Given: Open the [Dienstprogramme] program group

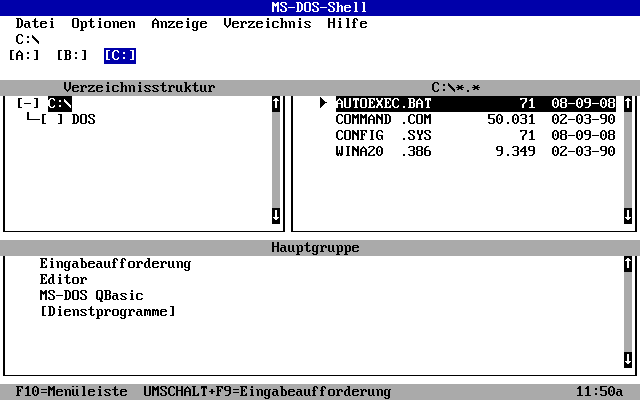Looking at the screenshot, I should point(107,312).
